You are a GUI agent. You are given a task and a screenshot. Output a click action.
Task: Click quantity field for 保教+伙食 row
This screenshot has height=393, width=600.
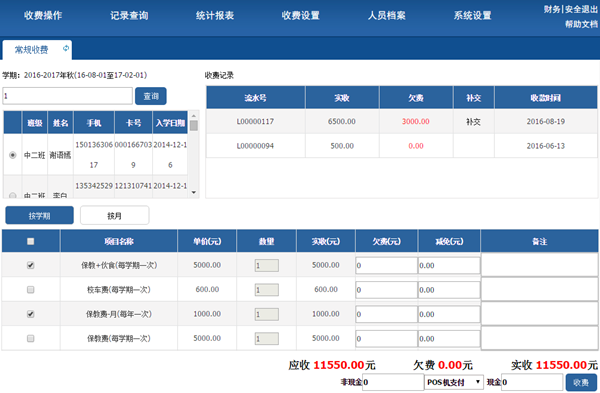coord(267,266)
